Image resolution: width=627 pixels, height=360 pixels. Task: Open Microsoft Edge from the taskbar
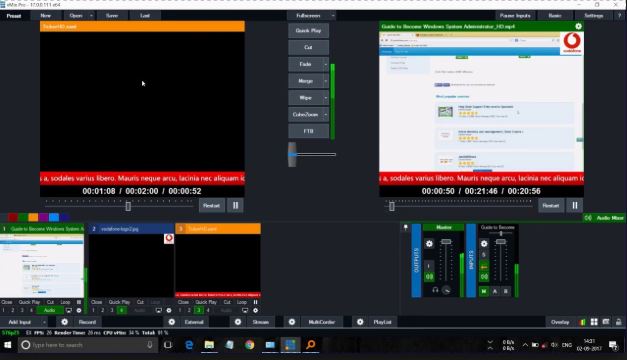click(189, 345)
